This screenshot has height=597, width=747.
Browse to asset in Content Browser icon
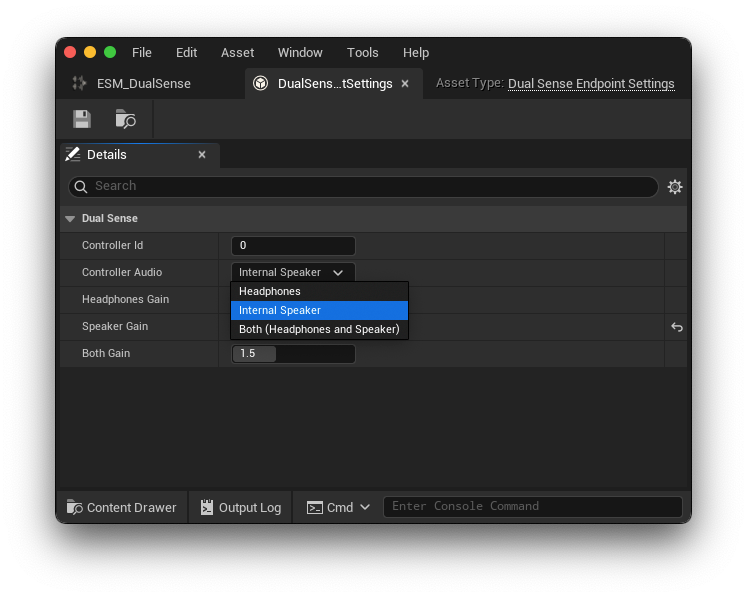[126, 119]
